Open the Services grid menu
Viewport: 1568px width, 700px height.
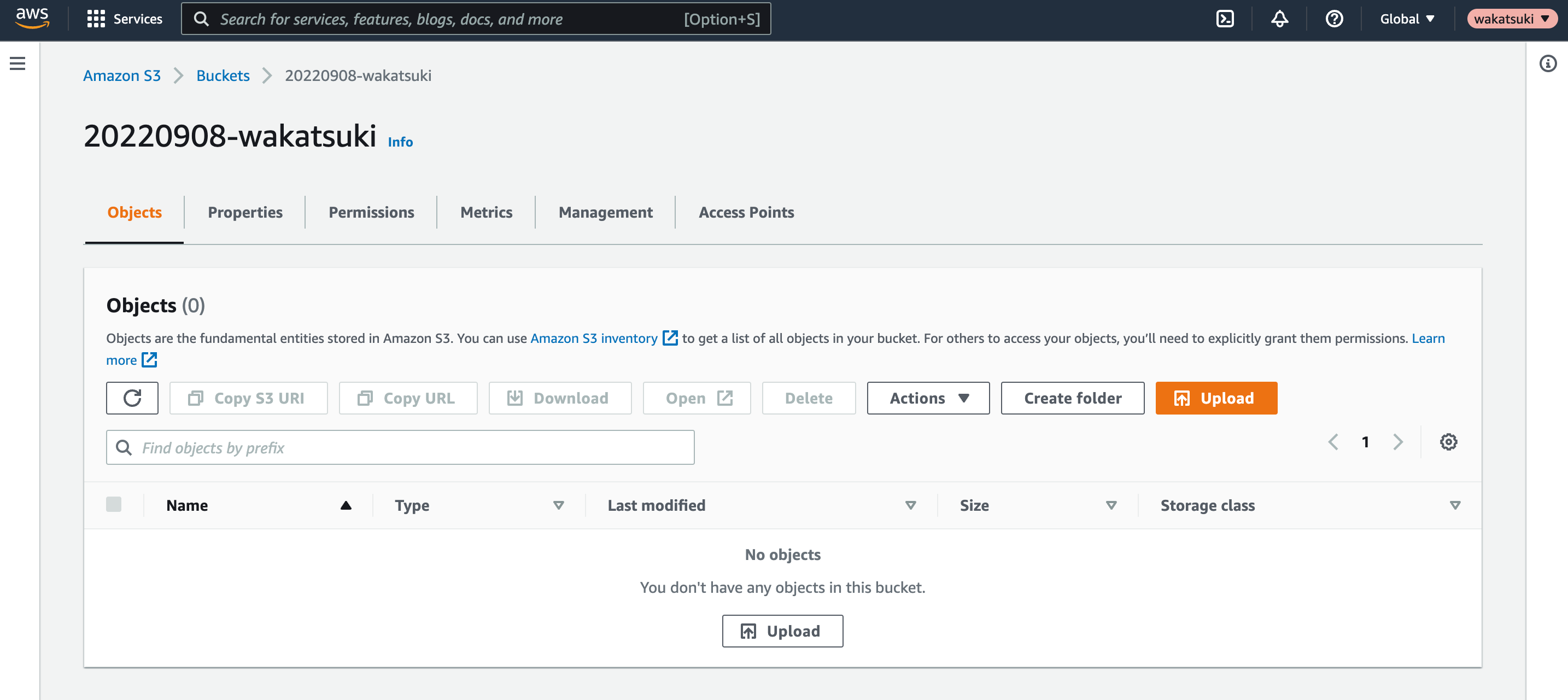pos(124,19)
